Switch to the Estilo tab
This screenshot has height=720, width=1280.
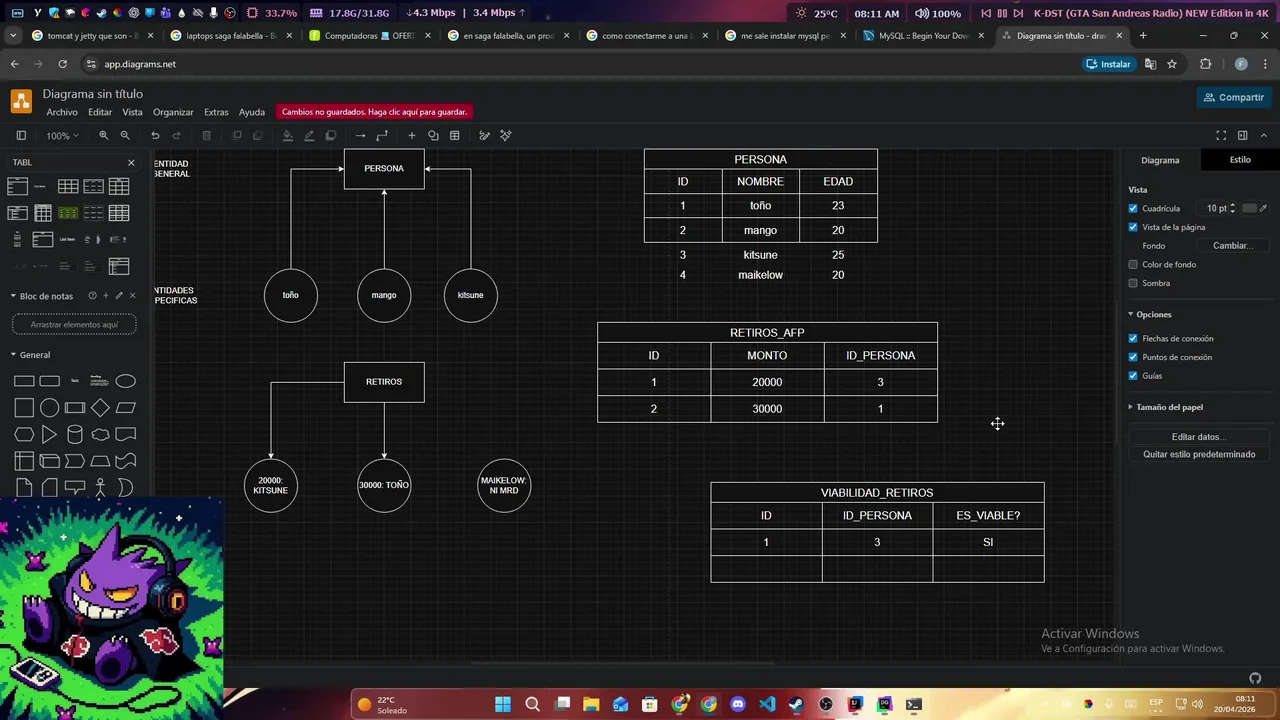tap(1240, 160)
